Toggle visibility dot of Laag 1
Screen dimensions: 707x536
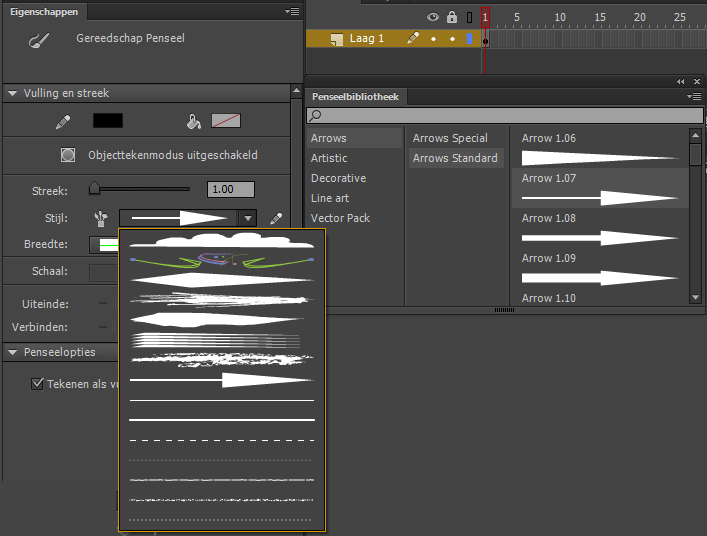tap(433, 39)
